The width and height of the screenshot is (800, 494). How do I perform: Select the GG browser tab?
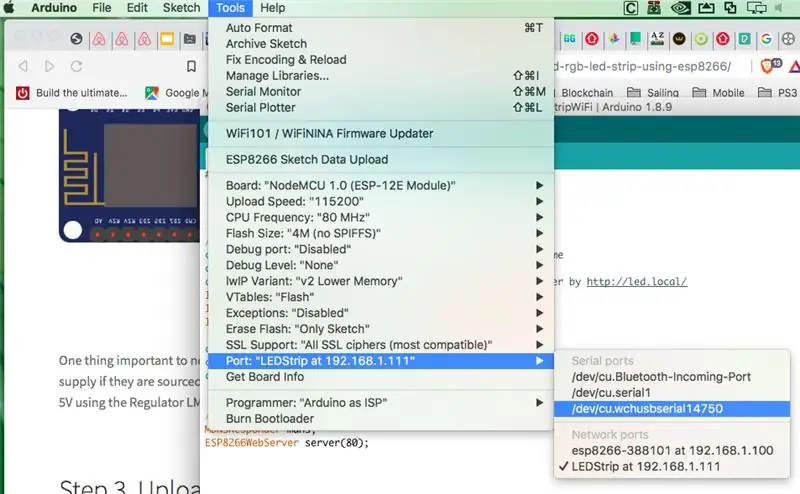pos(570,39)
